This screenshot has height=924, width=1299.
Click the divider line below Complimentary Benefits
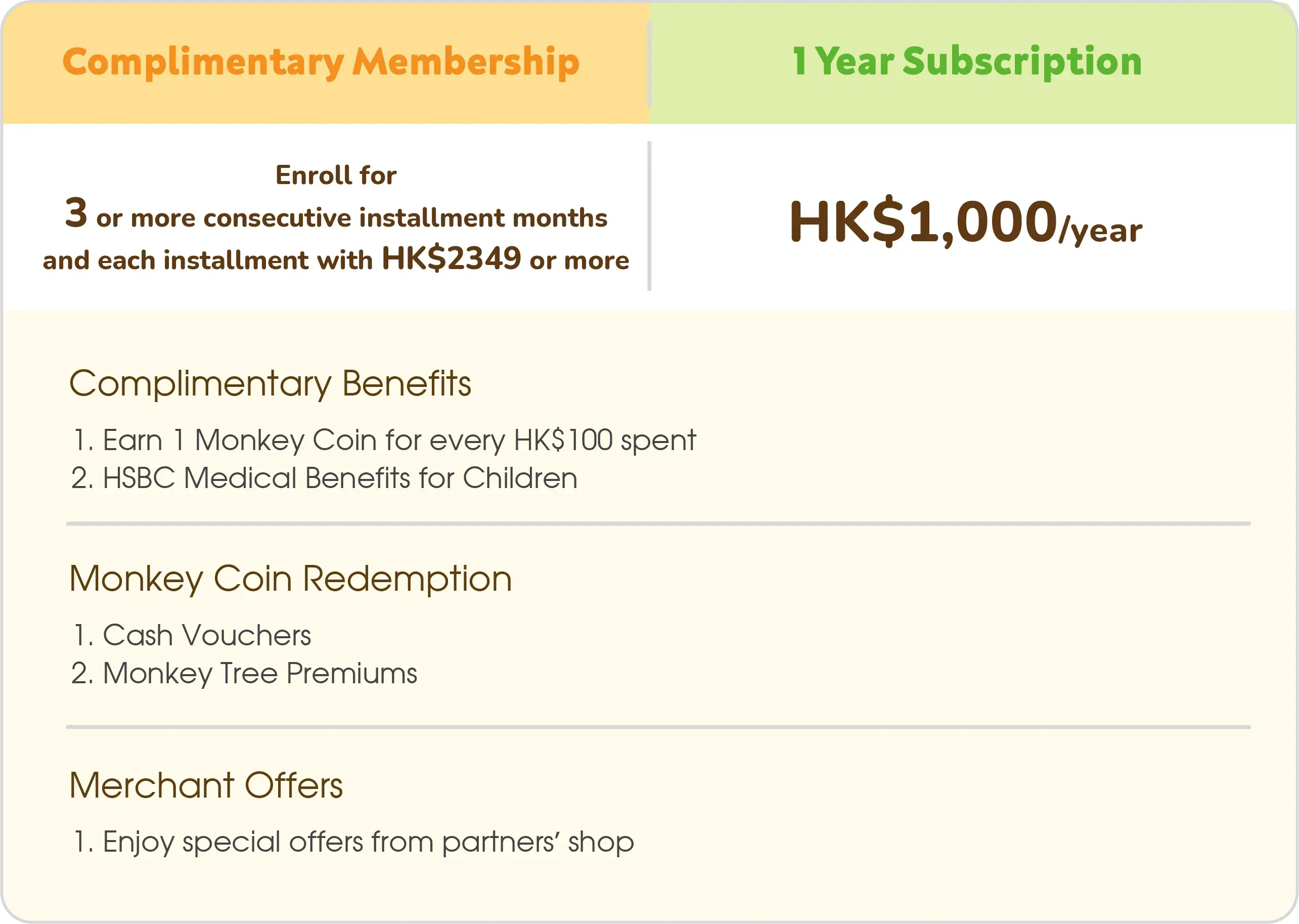(658, 523)
